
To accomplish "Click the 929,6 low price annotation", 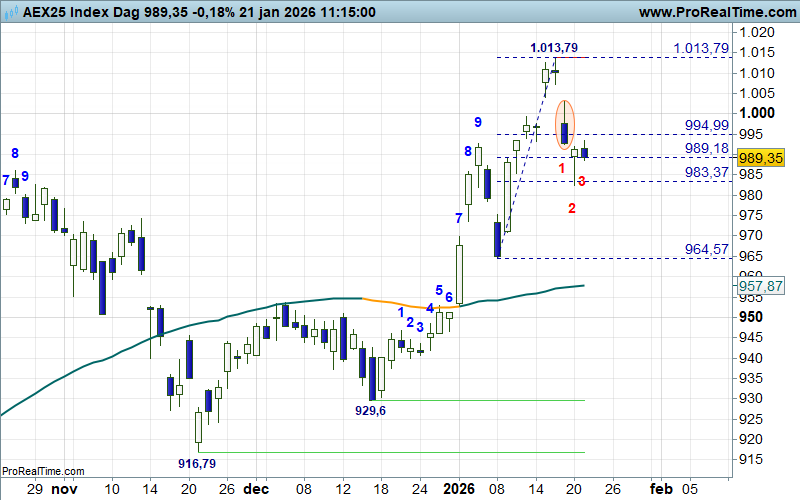I will [370, 411].
